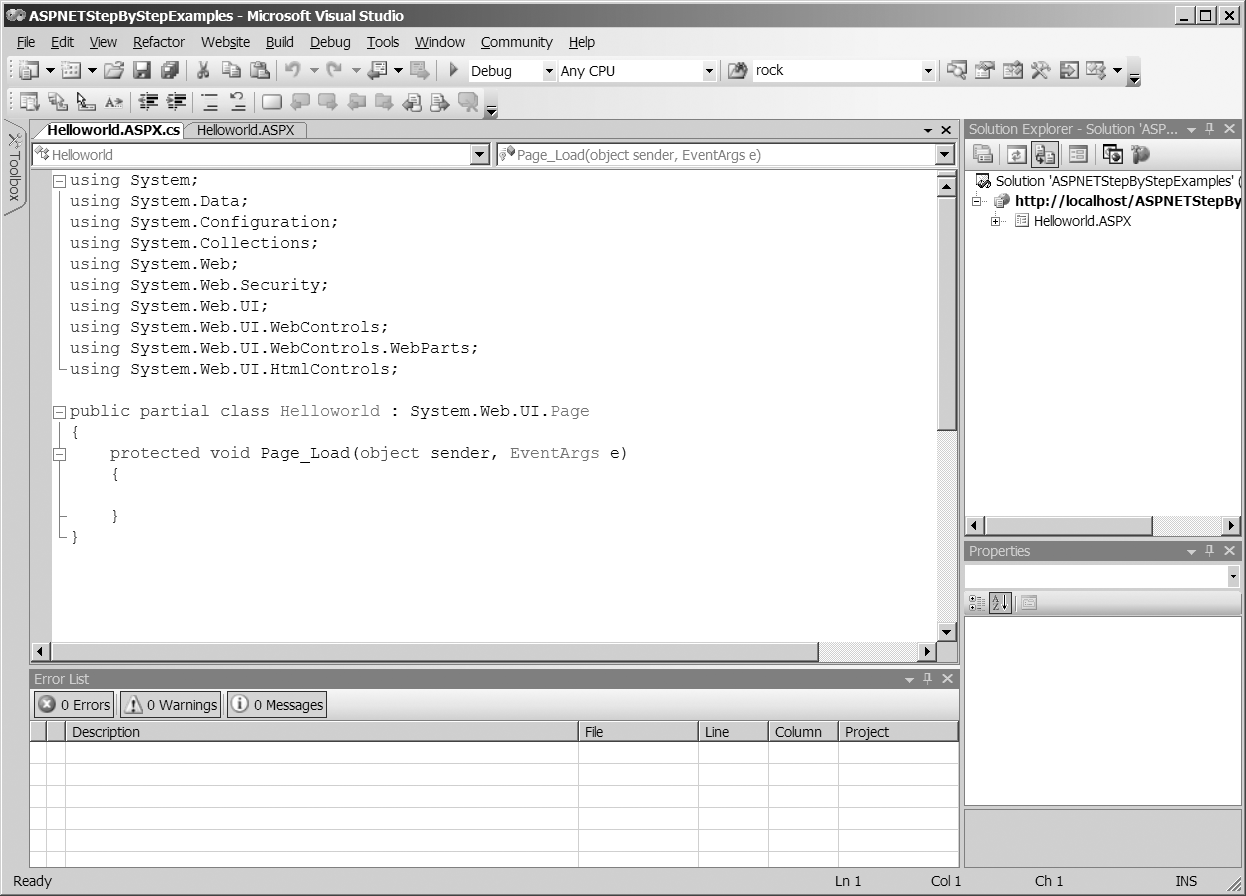This screenshot has height=896, width=1246.
Task: Click the Refresh icon in Solution Explorer
Action: point(1017,154)
